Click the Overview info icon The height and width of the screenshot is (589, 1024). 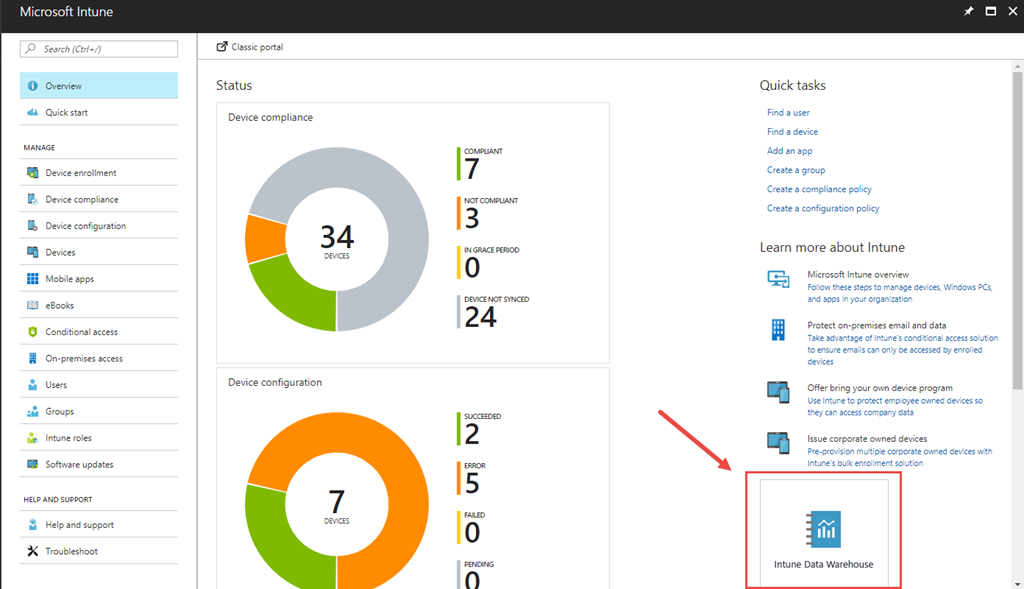pos(33,86)
